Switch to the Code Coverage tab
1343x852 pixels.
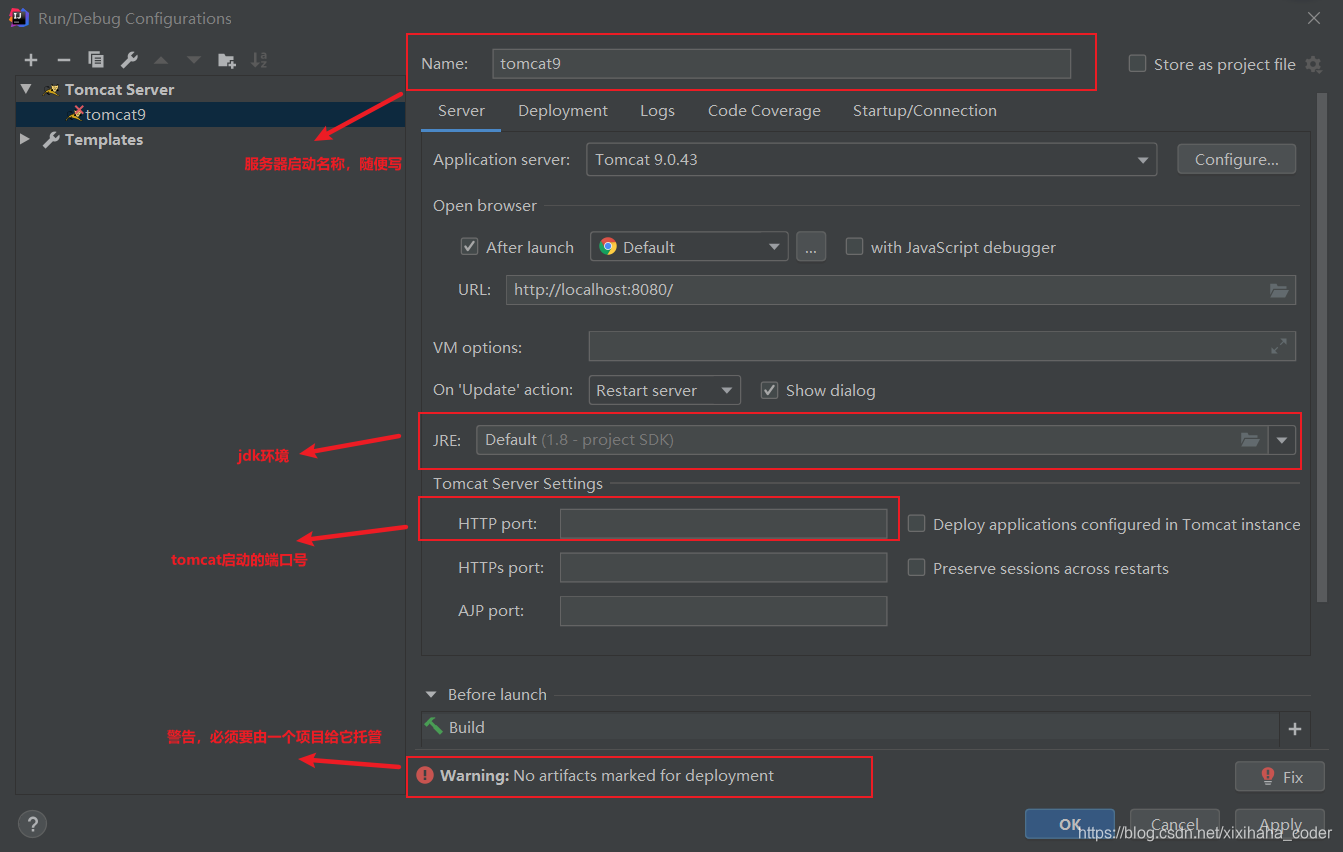click(764, 111)
